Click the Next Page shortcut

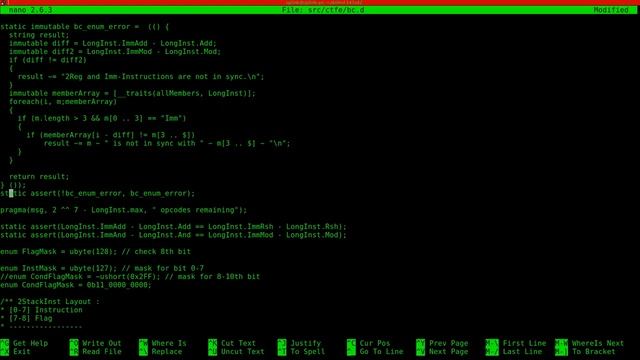click(x=449, y=351)
